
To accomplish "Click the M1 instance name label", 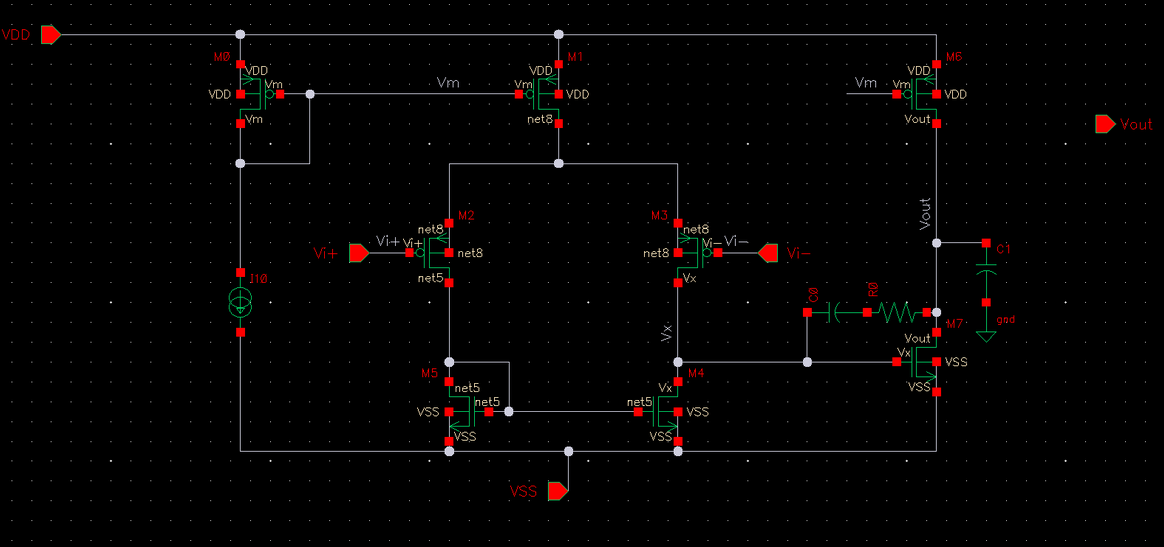I will coord(575,57).
